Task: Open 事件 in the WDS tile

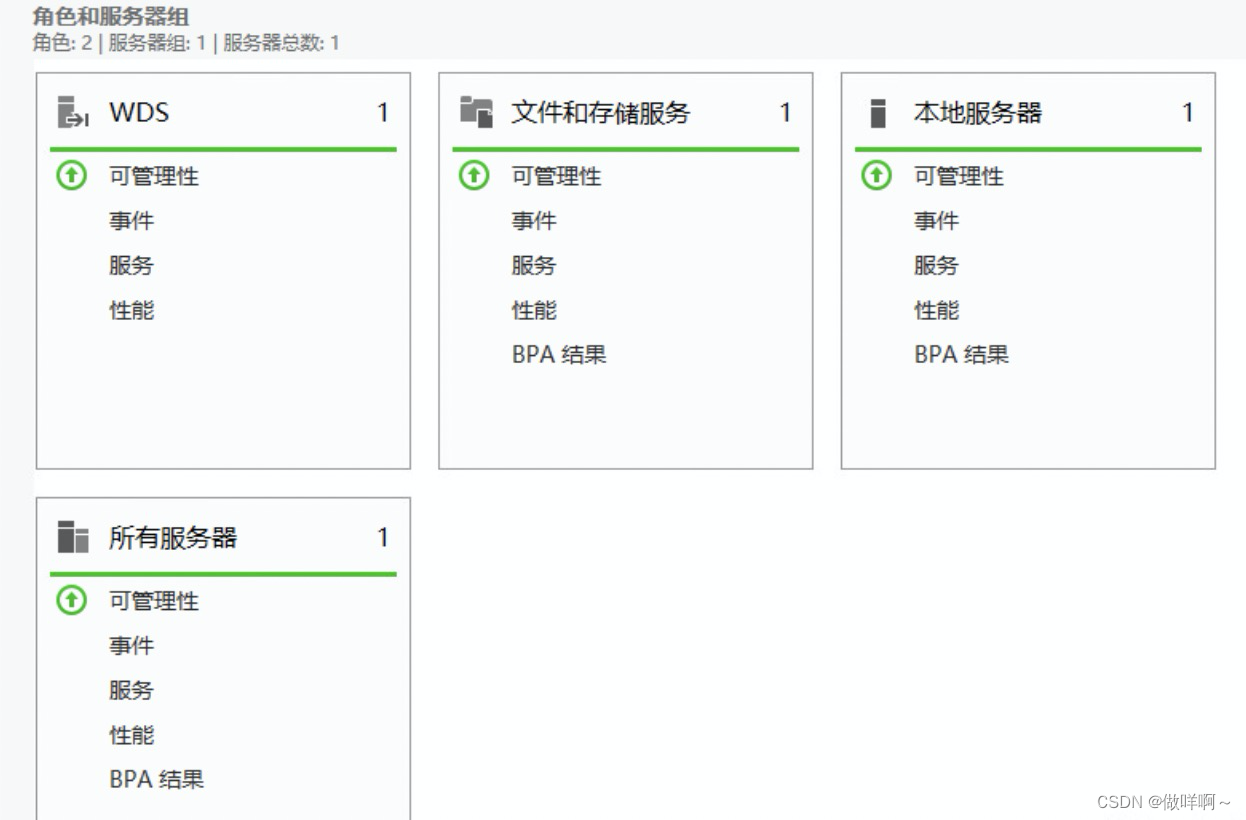Action: click(x=132, y=221)
